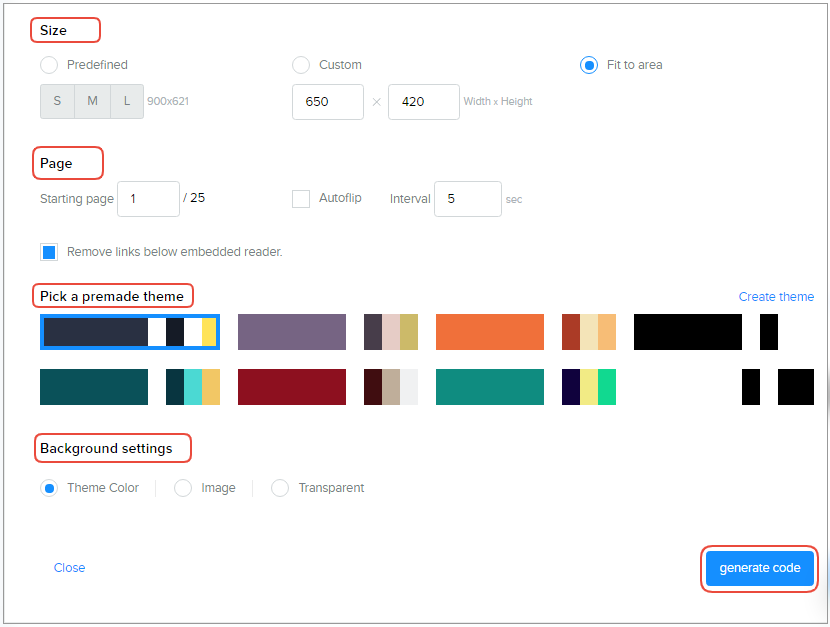830x627 pixels.
Task: Uncheck Remove links below embedded reader
Action: (x=49, y=252)
